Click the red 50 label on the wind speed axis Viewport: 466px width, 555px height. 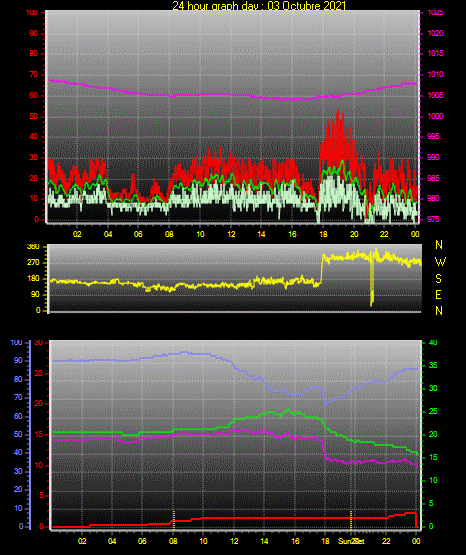coord(33,116)
